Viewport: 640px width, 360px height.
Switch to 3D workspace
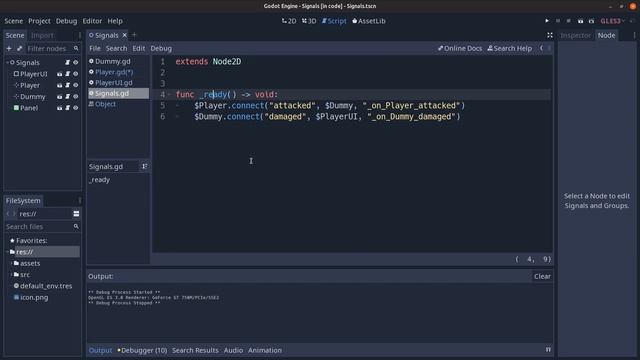click(x=309, y=21)
